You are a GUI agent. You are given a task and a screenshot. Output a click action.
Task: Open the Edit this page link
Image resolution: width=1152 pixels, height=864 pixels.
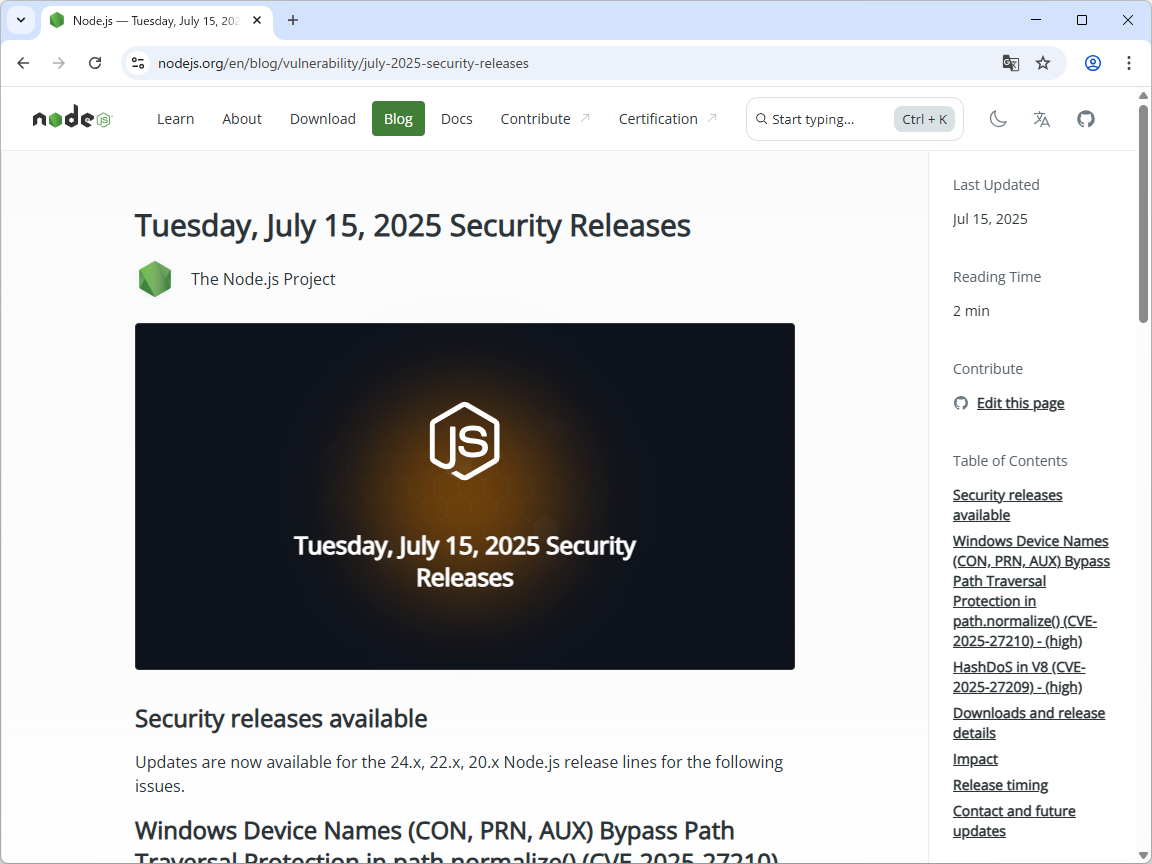[x=1020, y=403]
